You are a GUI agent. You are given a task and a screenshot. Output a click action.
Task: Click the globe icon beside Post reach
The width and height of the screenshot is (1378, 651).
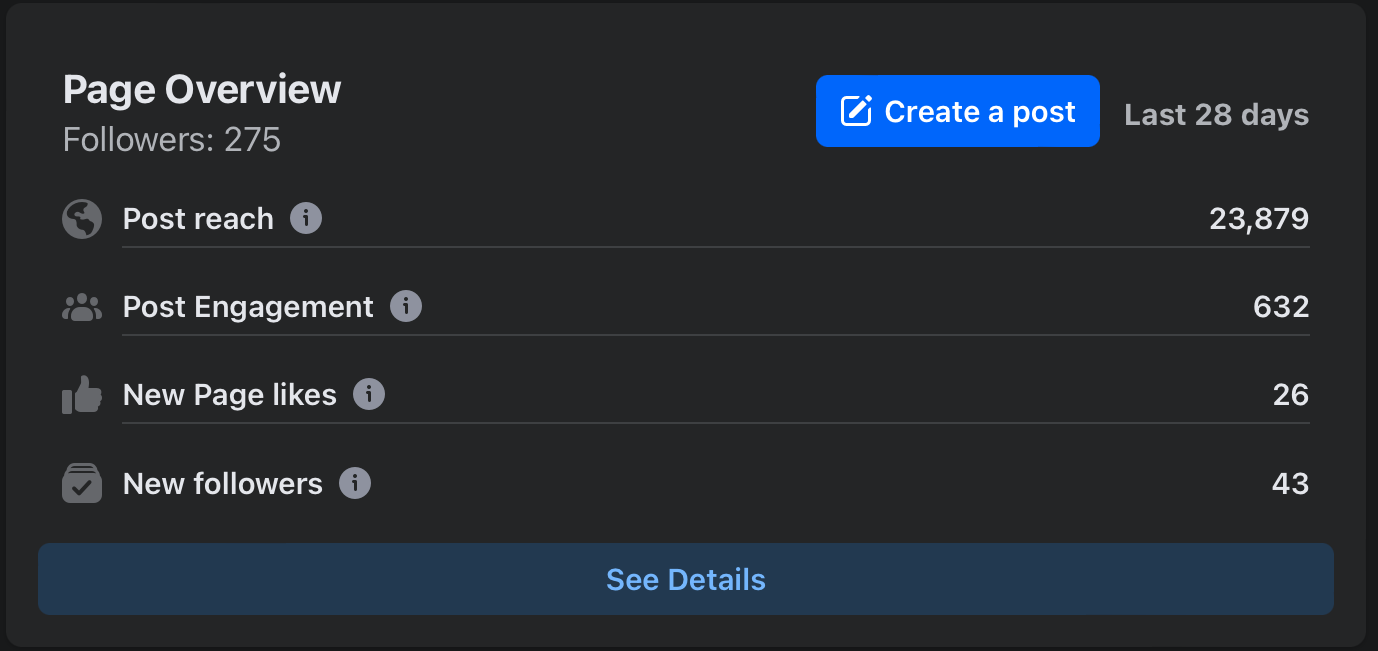[x=82, y=219]
